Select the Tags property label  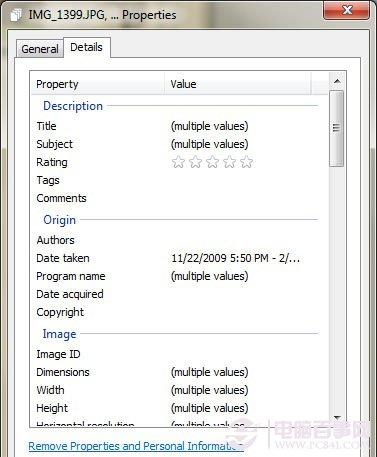coord(48,180)
